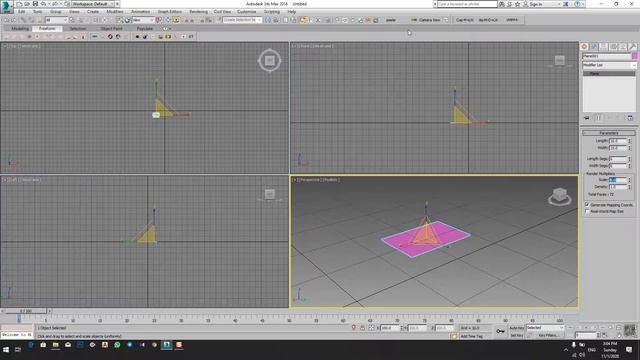Collapse the Parameters rollout
Screen dimensions: 640x360
609,133
